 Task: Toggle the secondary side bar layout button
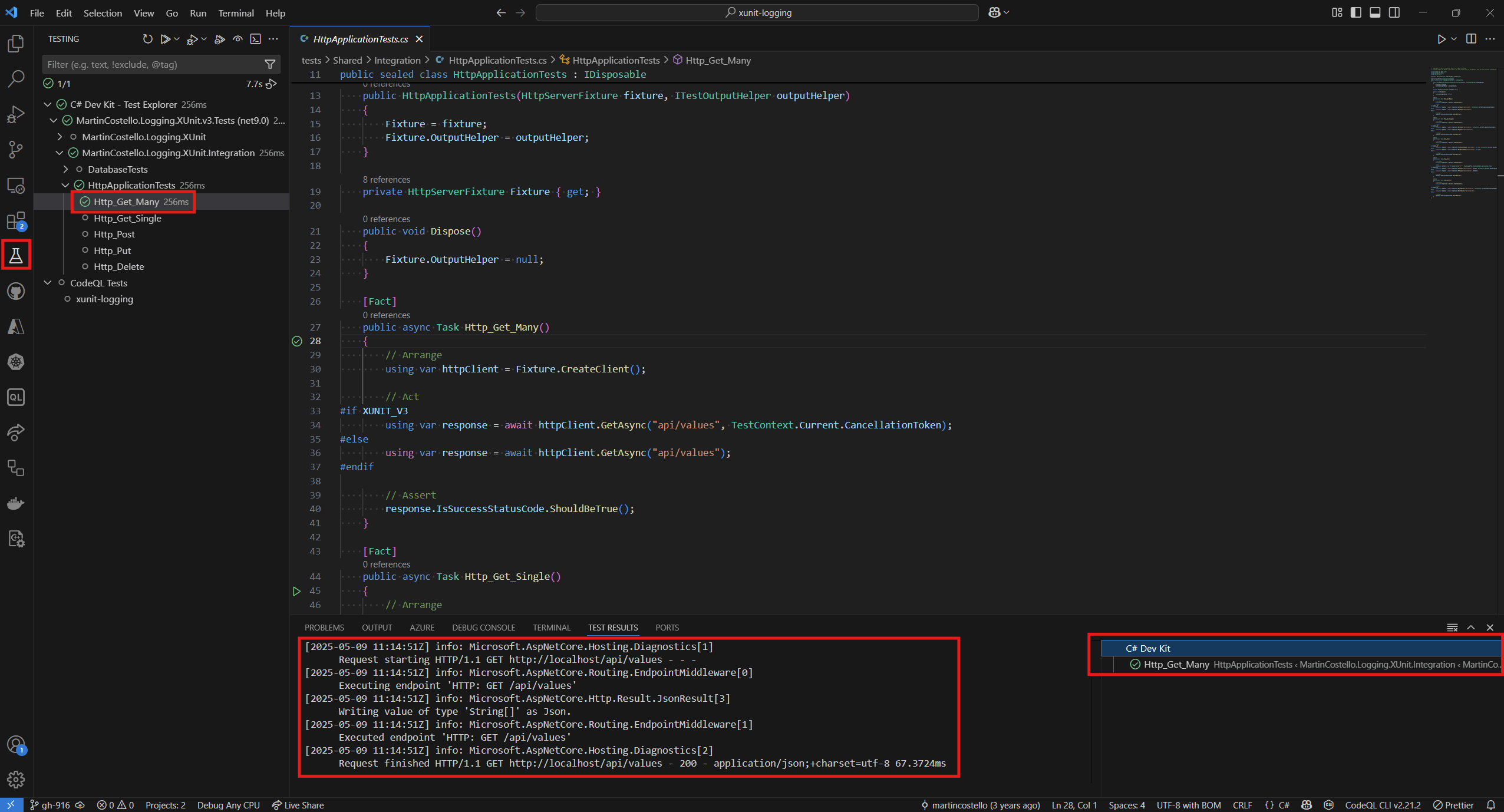(1394, 12)
